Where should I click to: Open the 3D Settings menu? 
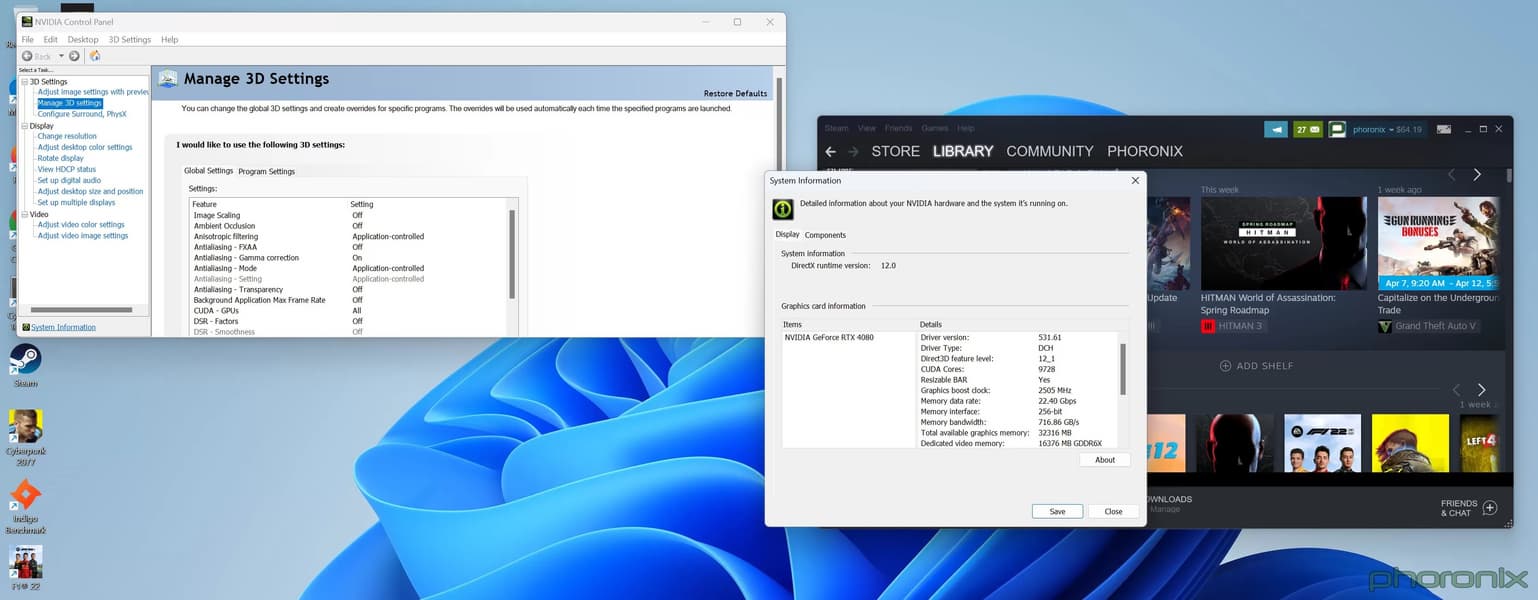130,40
